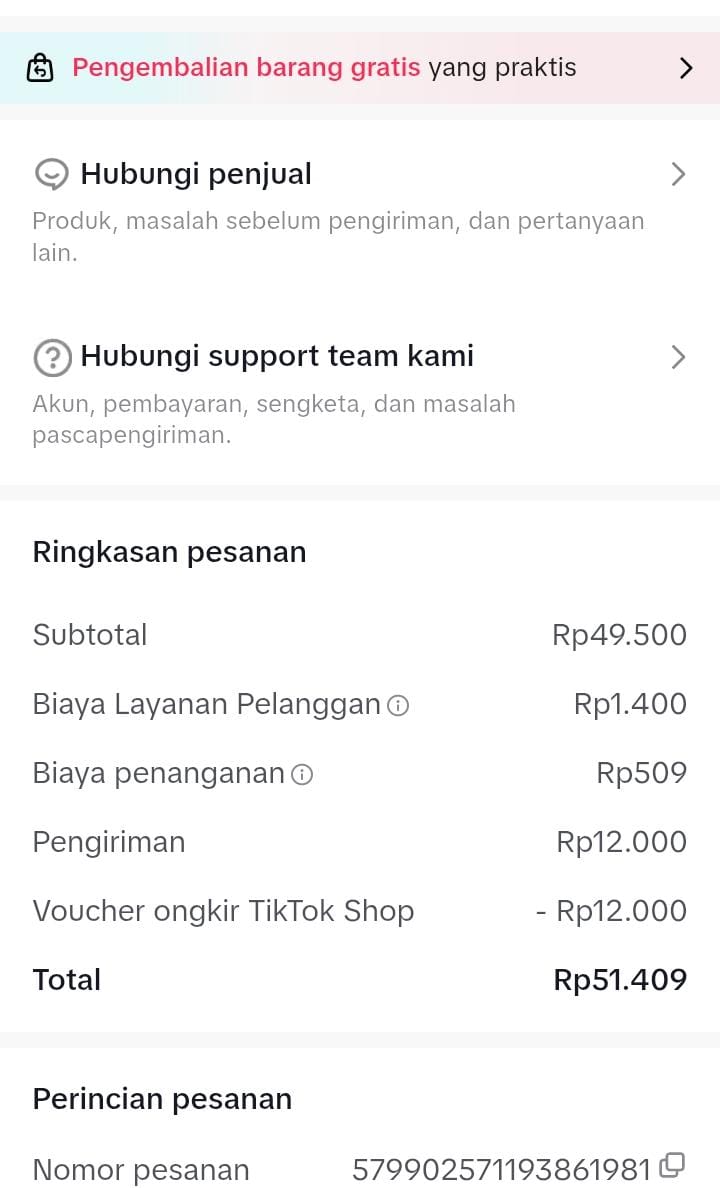
Task: Tap the free returns bag icon
Action: click(x=40, y=68)
